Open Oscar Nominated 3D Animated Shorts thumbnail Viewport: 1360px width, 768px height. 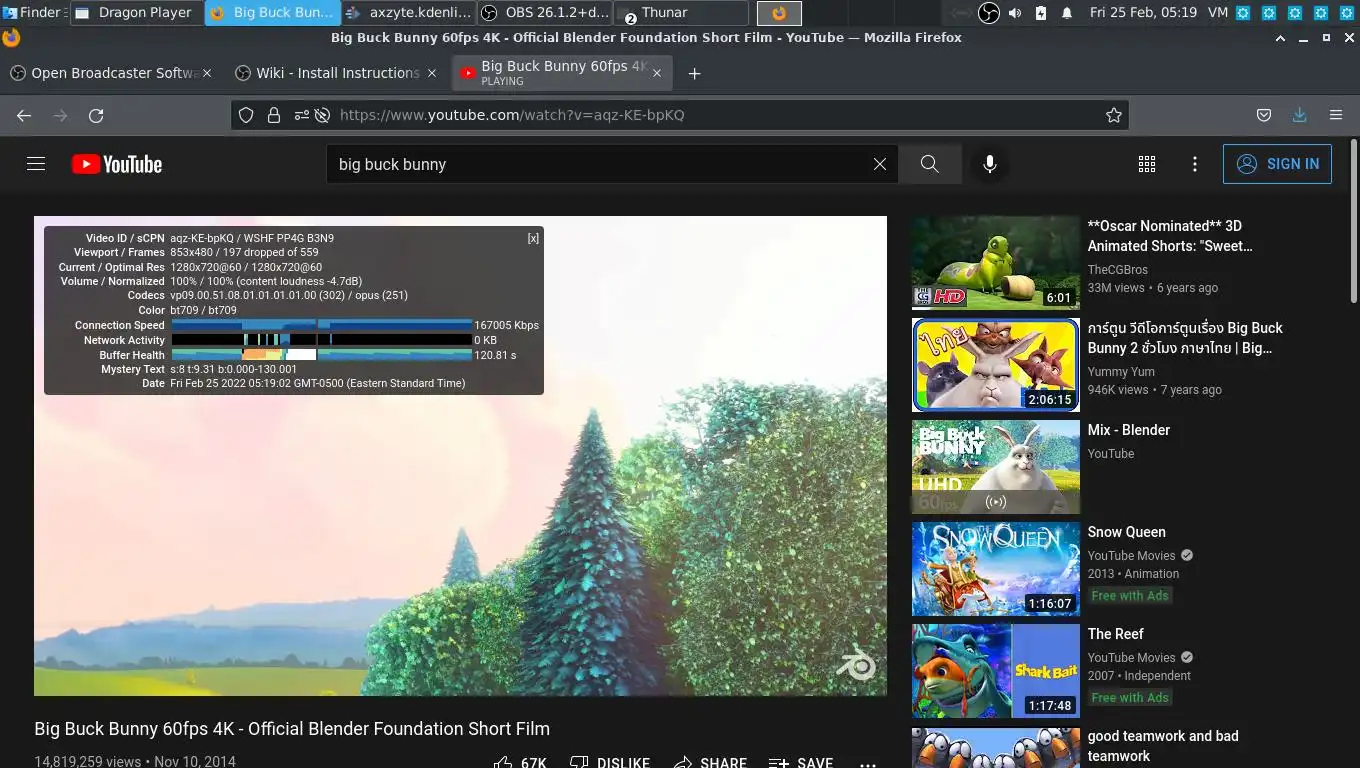click(996, 263)
